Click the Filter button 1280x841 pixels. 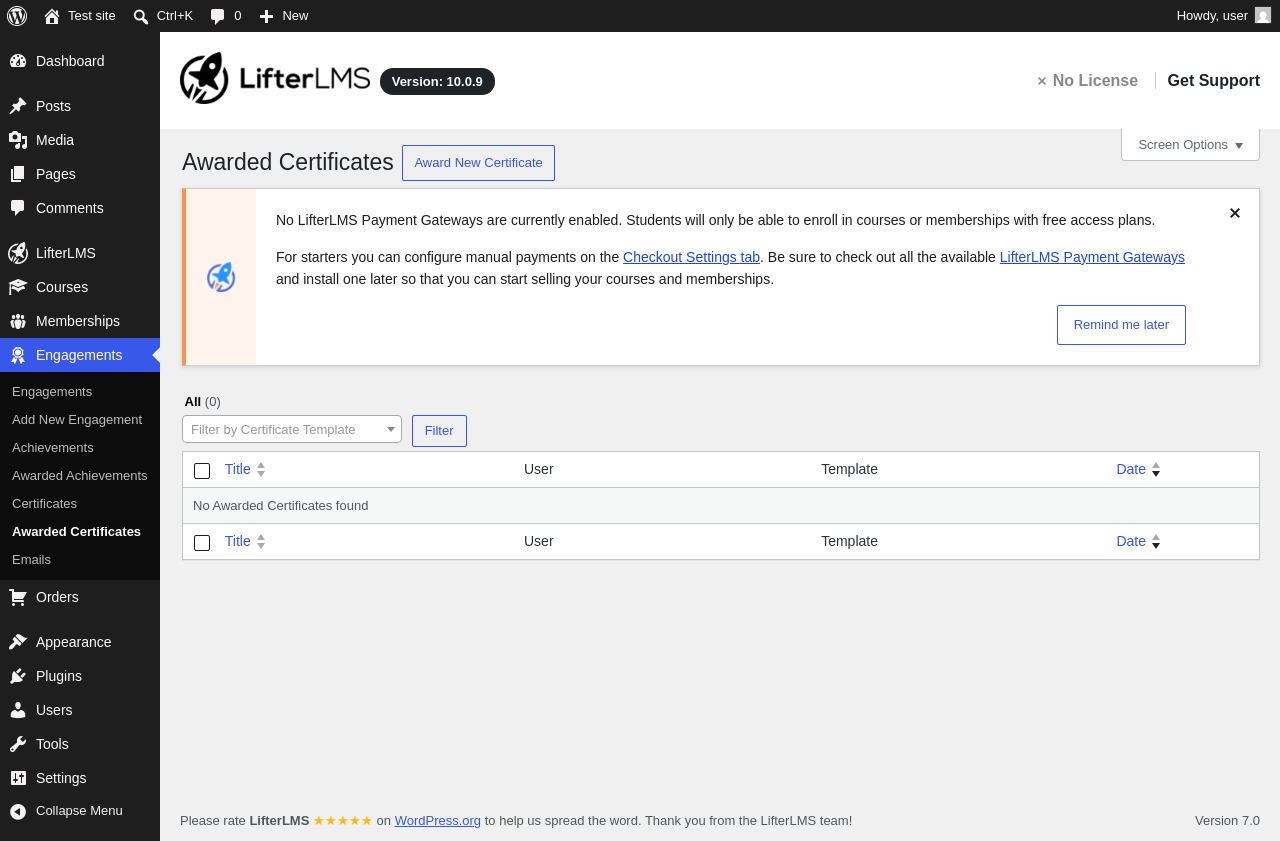coord(439,431)
